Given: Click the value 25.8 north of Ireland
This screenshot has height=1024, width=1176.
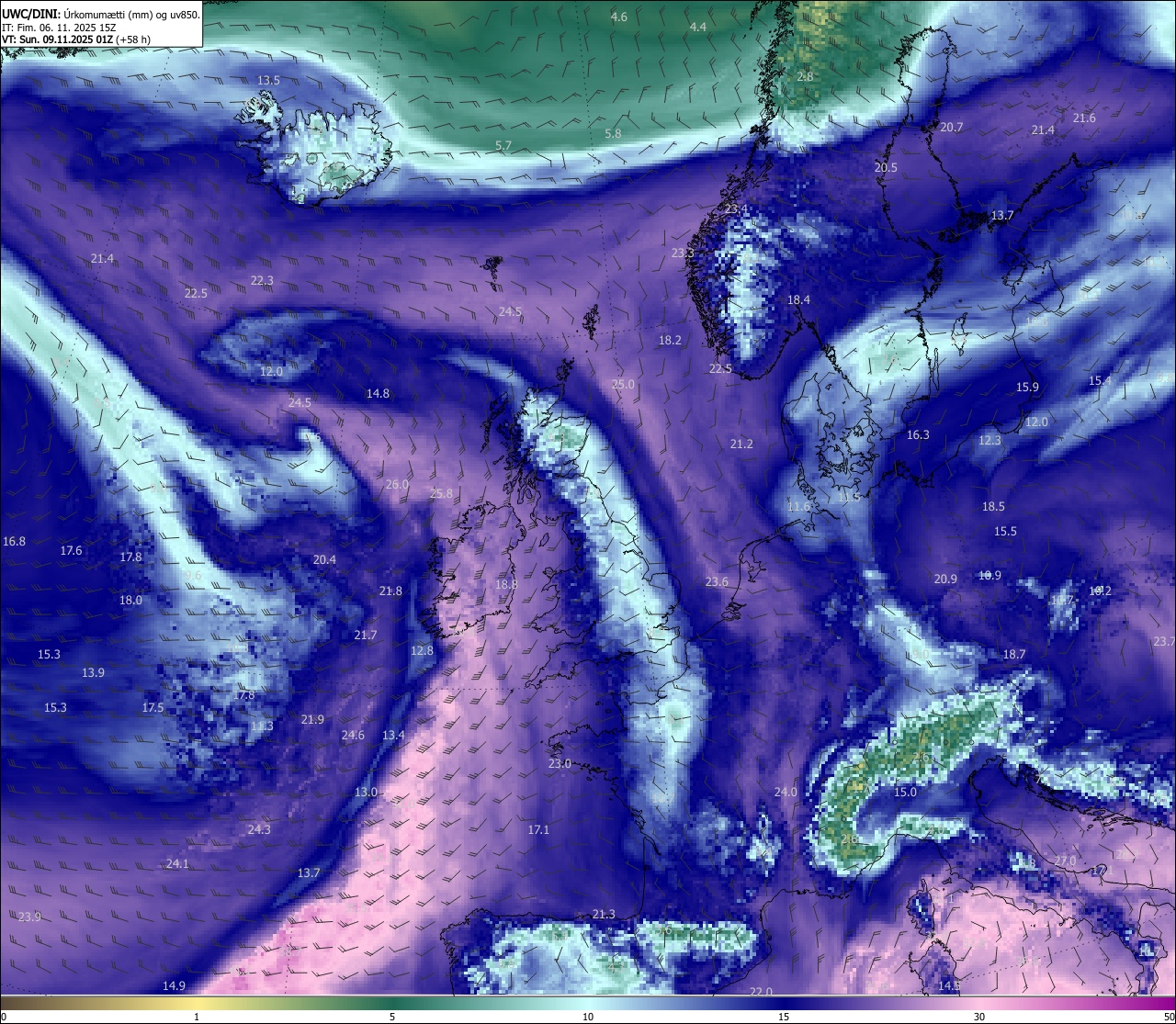Looking at the screenshot, I should pyautogui.click(x=441, y=494).
